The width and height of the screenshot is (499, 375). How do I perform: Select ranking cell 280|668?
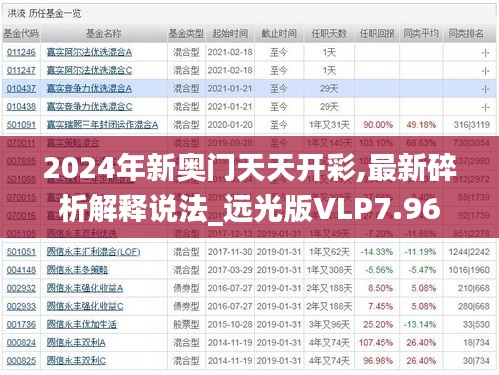(x=474, y=306)
